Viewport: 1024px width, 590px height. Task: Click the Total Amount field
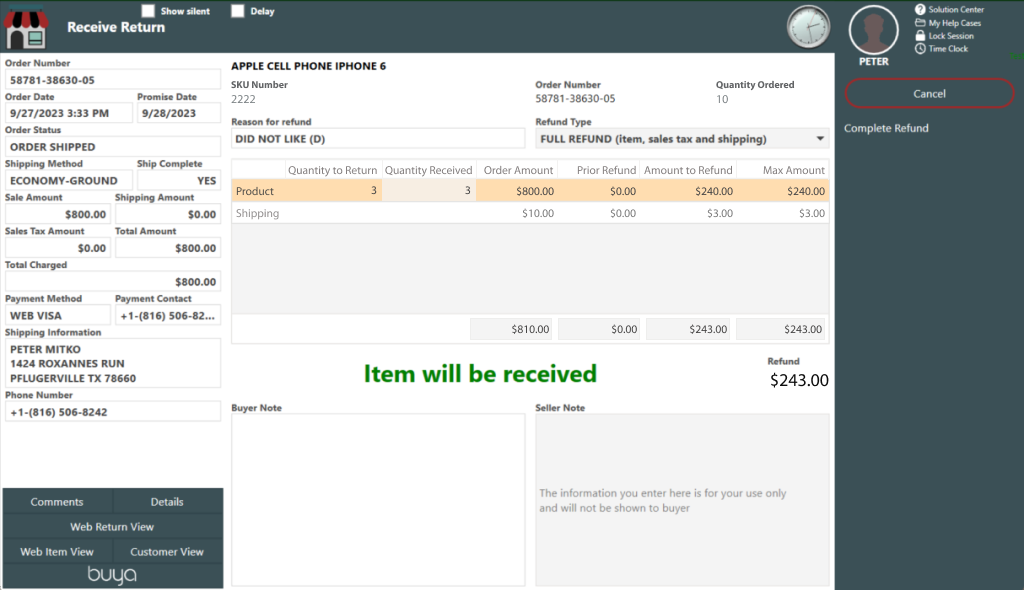tap(168, 248)
